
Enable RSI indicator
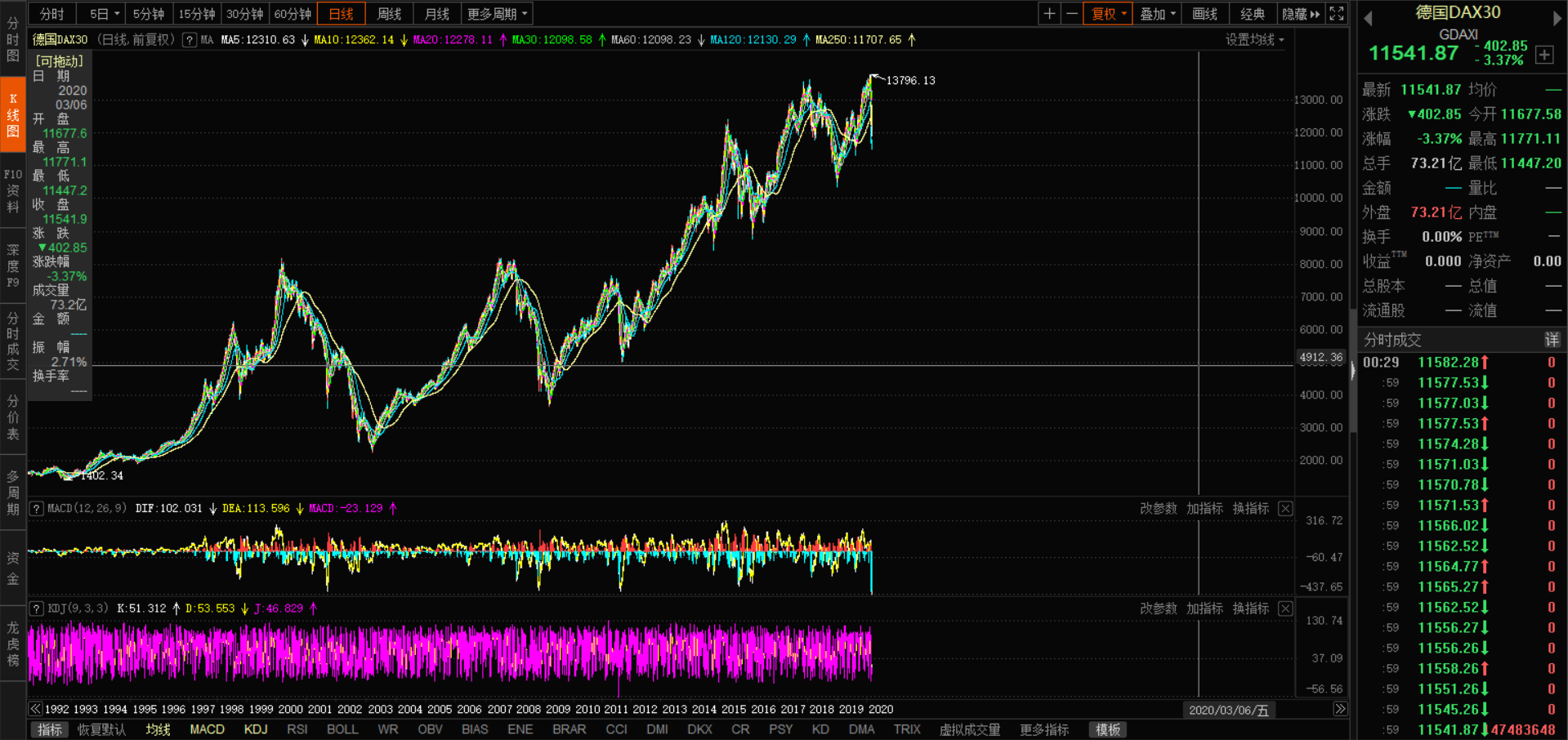(x=297, y=729)
